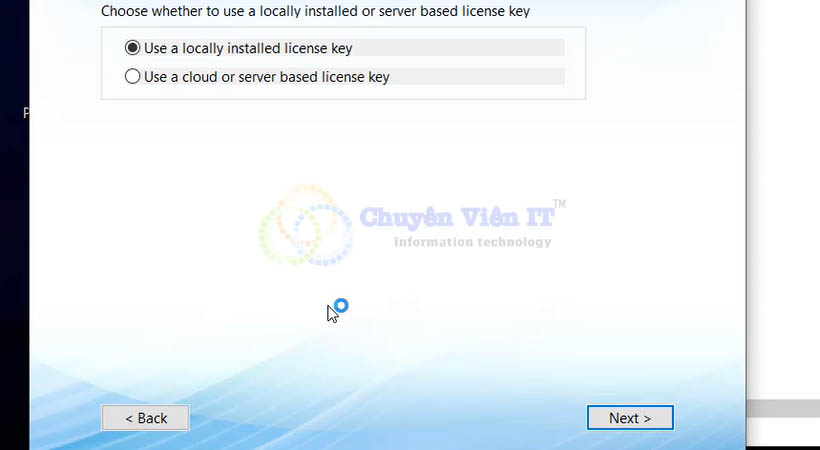This screenshot has height=450, width=820.
Task: Click the dark desktop strip left of the dialog
Action: pyautogui.click(x=15, y=262)
